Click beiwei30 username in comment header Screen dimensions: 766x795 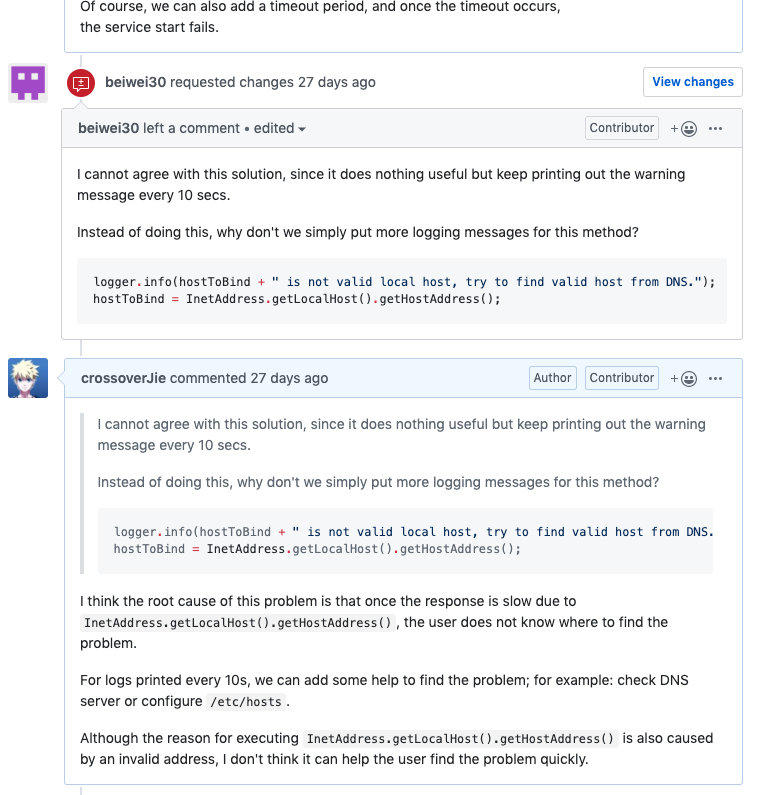(x=108, y=128)
